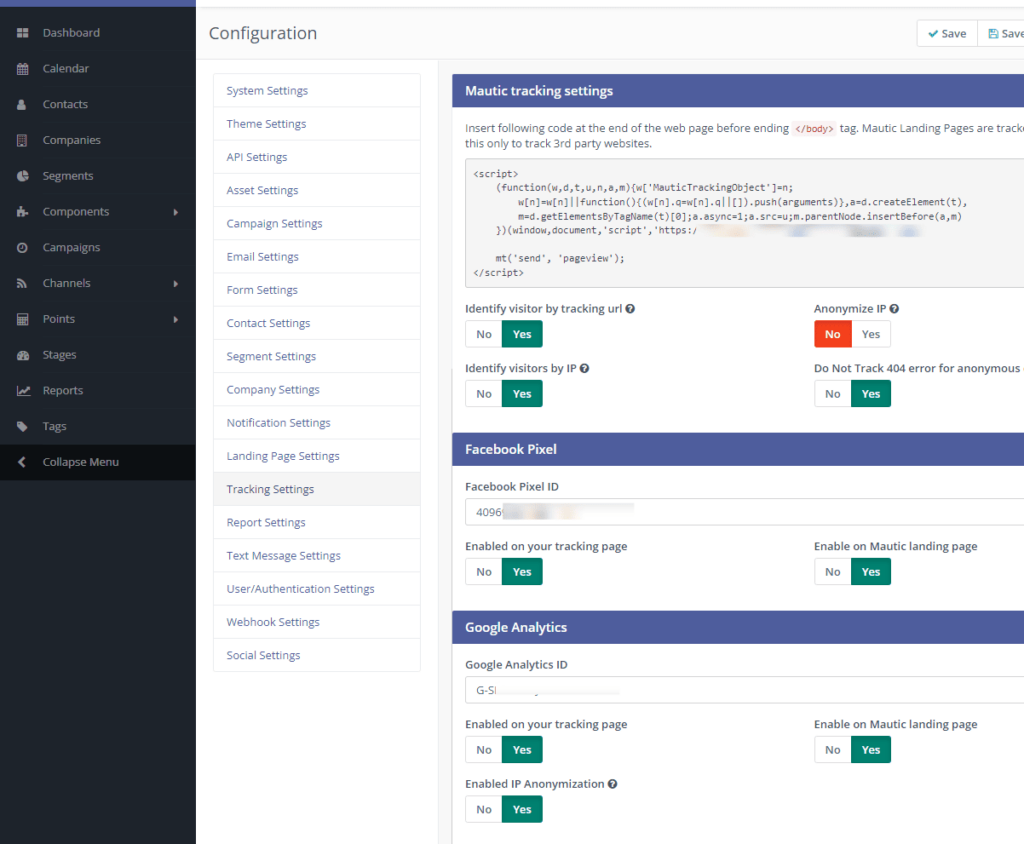The height and width of the screenshot is (844, 1024).
Task: Click help icon beside Identify visitors by IP
Action: point(584,368)
